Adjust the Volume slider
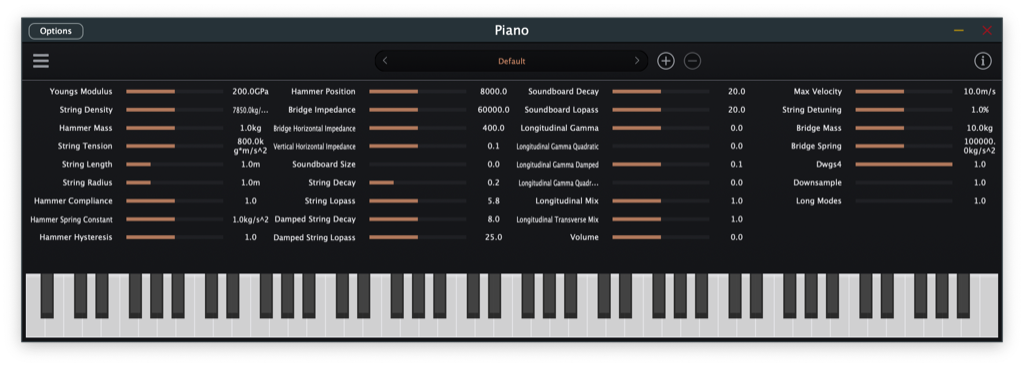Screen dimensions: 1024x367 [x=661, y=237]
